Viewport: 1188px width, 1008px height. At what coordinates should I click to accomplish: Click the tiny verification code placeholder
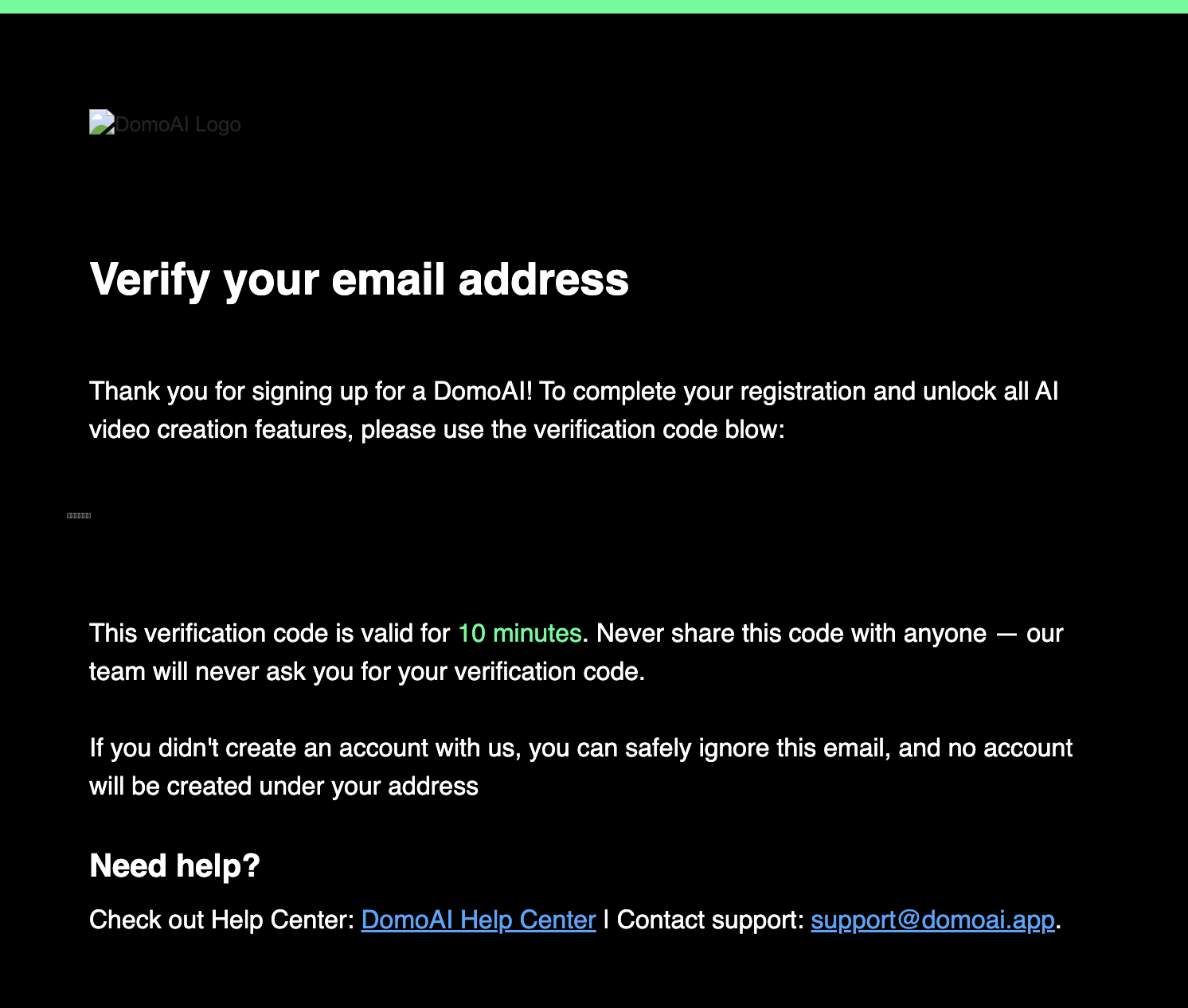pos(79,516)
